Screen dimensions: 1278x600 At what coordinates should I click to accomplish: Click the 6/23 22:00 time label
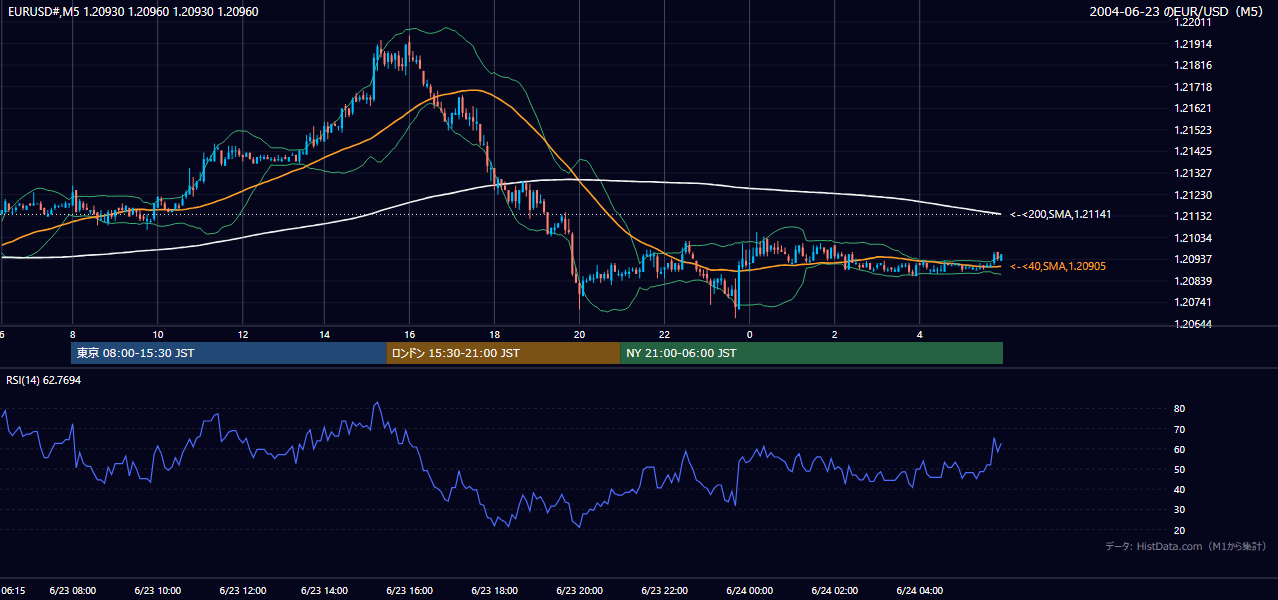pos(664,591)
